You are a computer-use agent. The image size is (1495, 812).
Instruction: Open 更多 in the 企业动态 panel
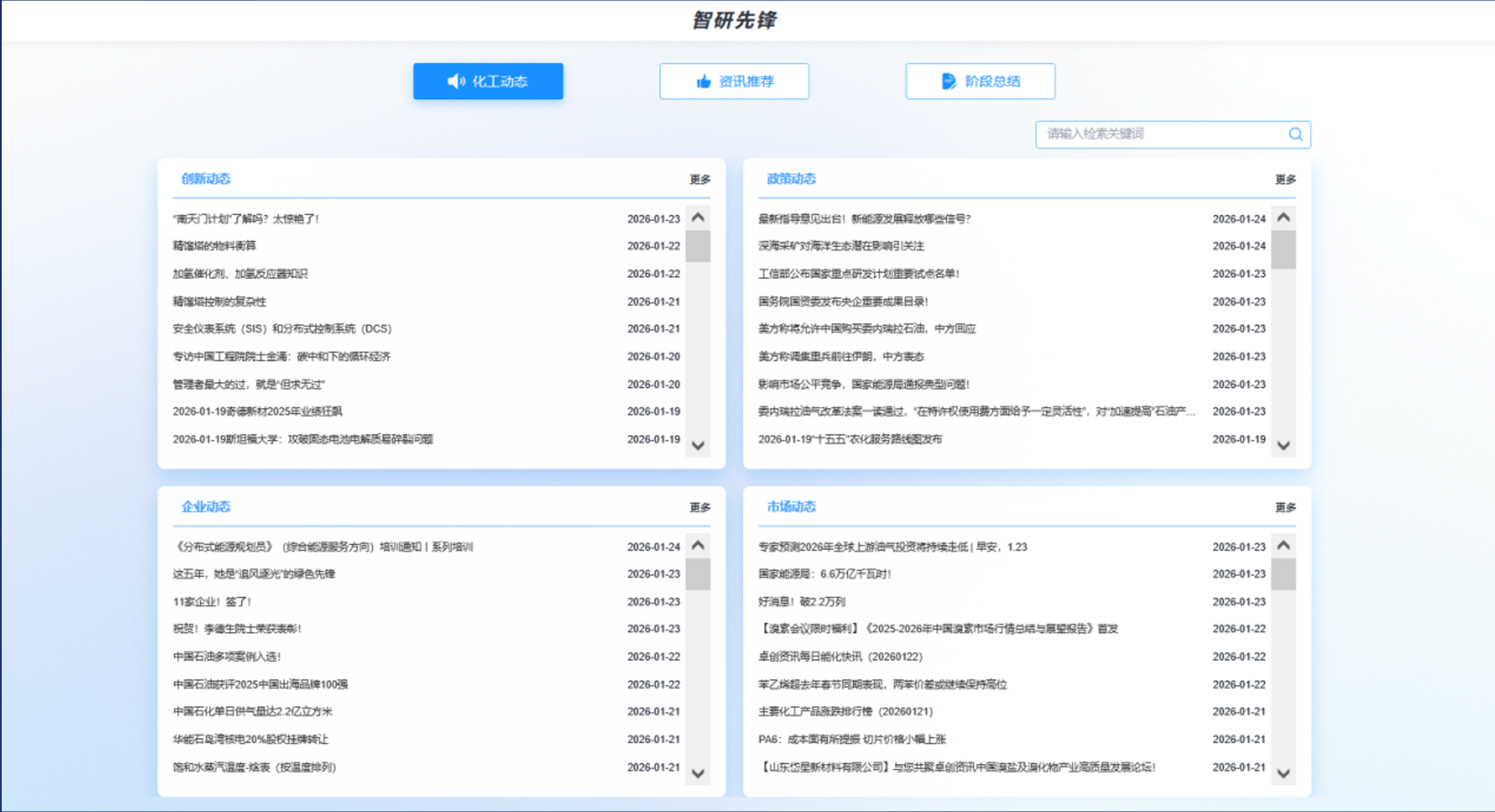click(x=700, y=507)
